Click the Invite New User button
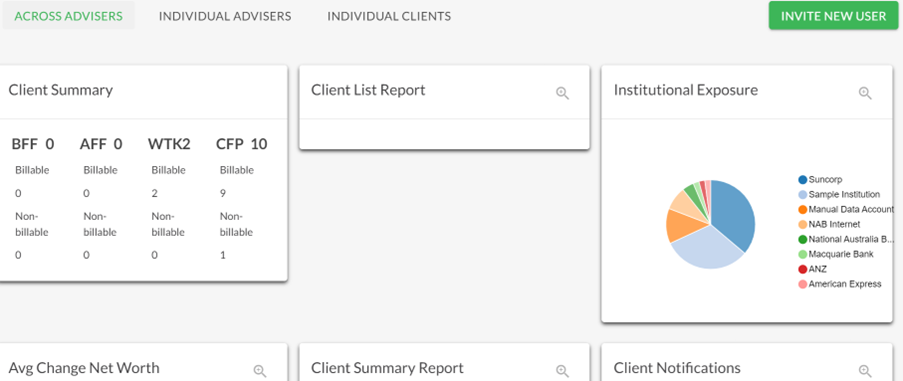Screen dimensions: 903x381 coord(833,16)
